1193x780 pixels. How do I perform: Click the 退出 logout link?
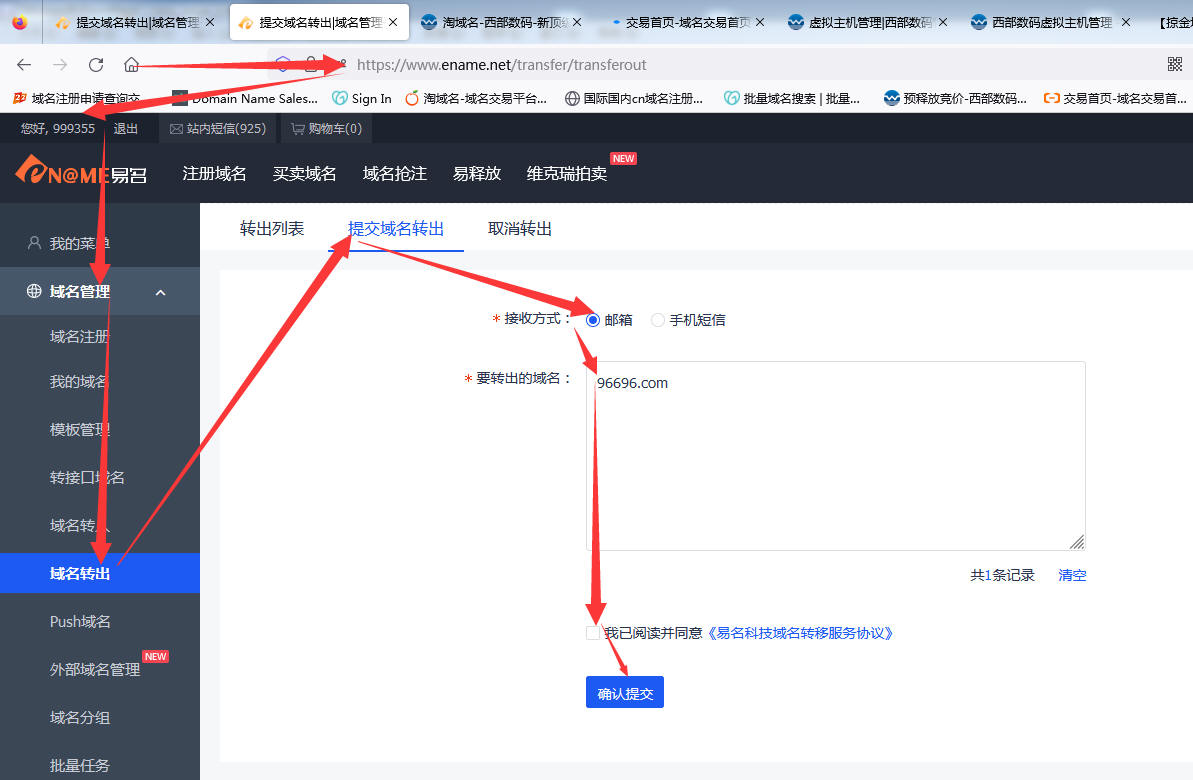point(126,129)
